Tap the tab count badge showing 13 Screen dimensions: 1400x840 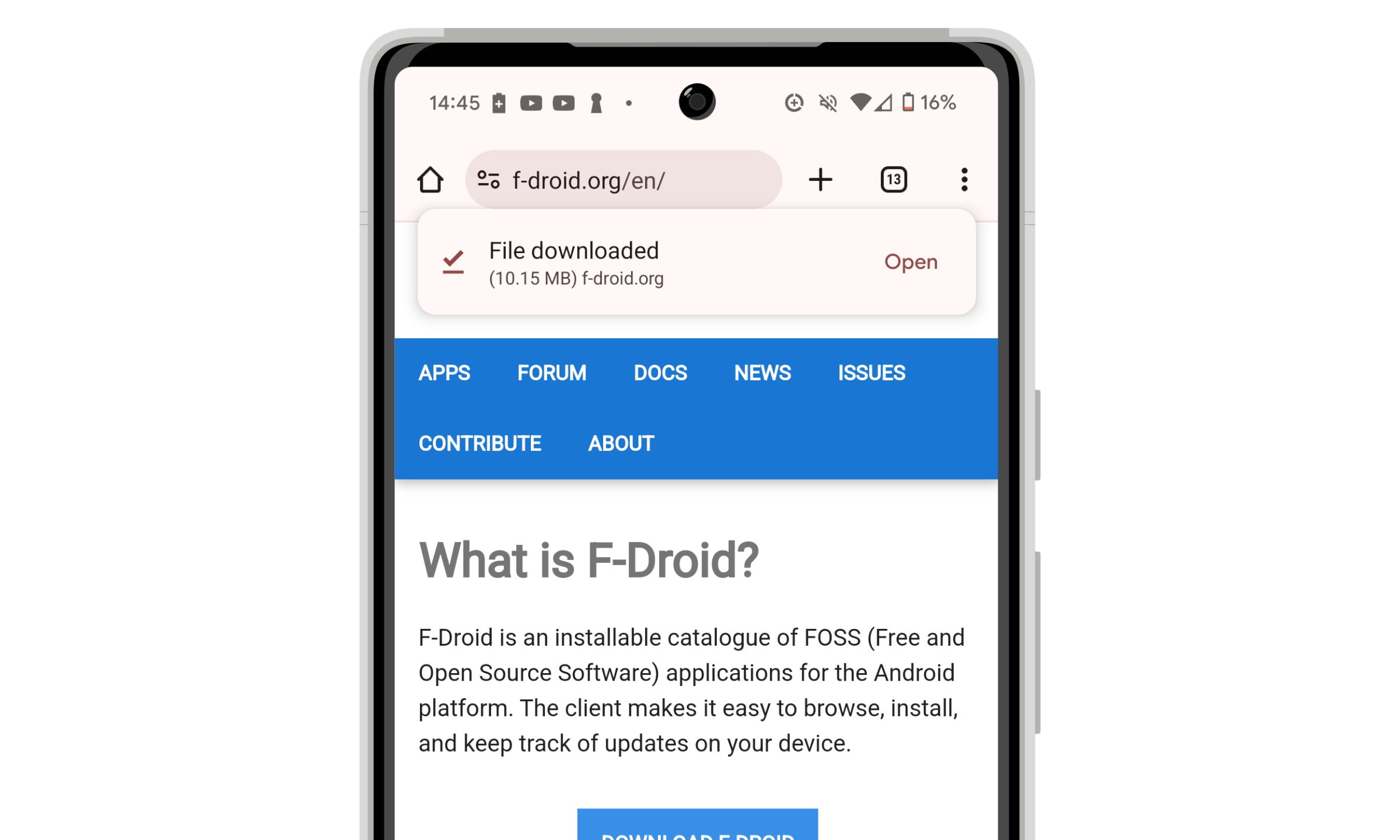(892, 180)
